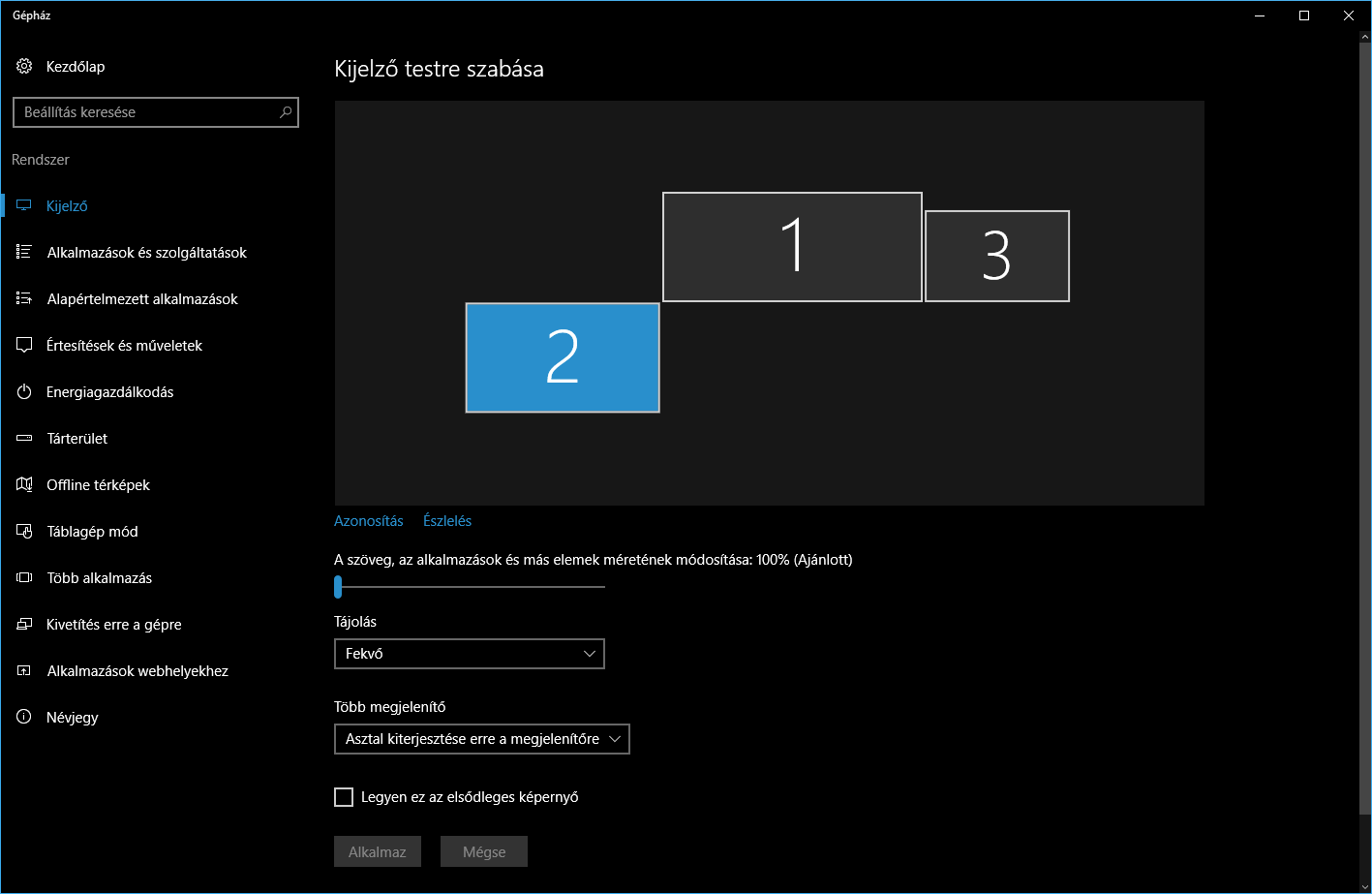This screenshot has height=894, width=1372.
Task: Click the Energiagazdálkodás power icon
Action: (24, 392)
